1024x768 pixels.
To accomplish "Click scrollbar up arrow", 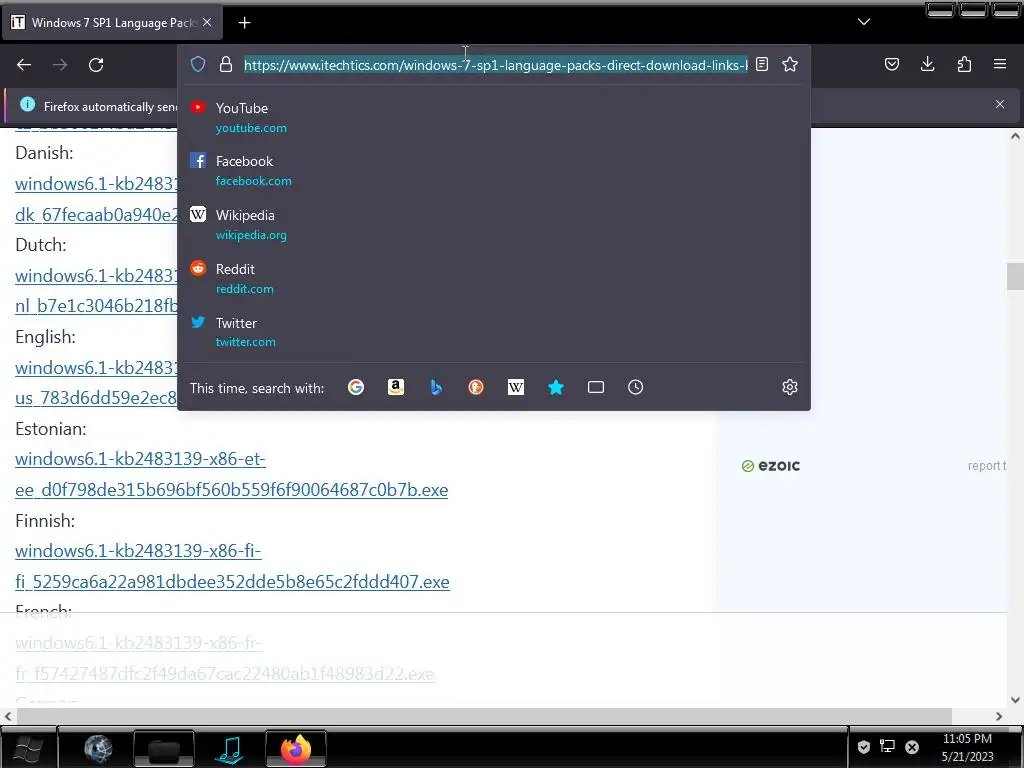I will 1015,136.
